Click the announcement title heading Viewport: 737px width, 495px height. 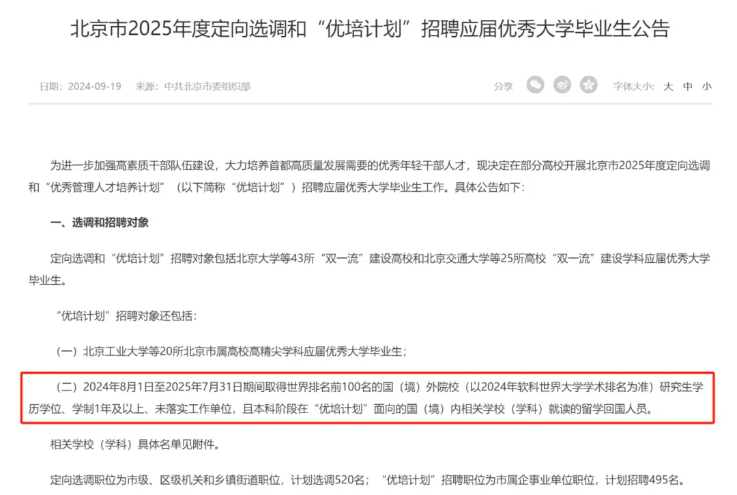(x=370, y=28)
